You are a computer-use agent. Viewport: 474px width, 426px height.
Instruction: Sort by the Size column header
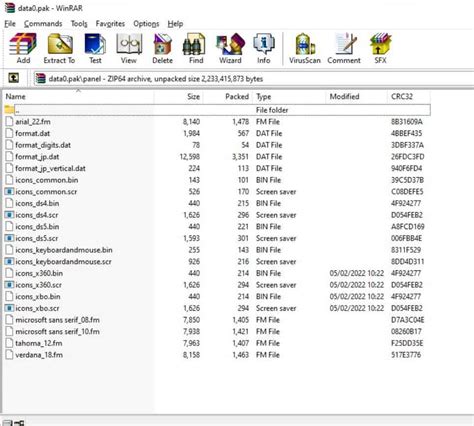click(x=179, y=97)
